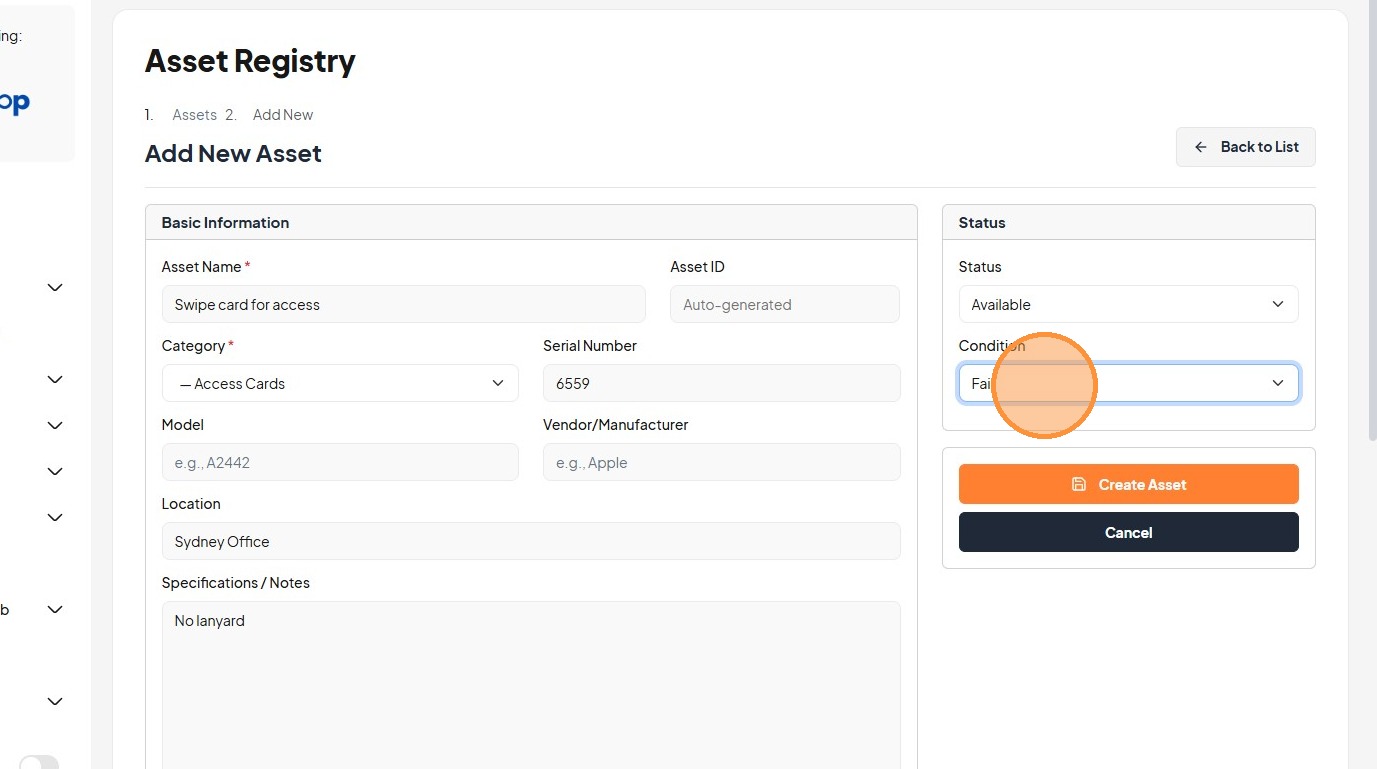The width and height of the screenshot is (1377, 769).
Task: Click into the Serial Number field
Action: tap(721, 383)
